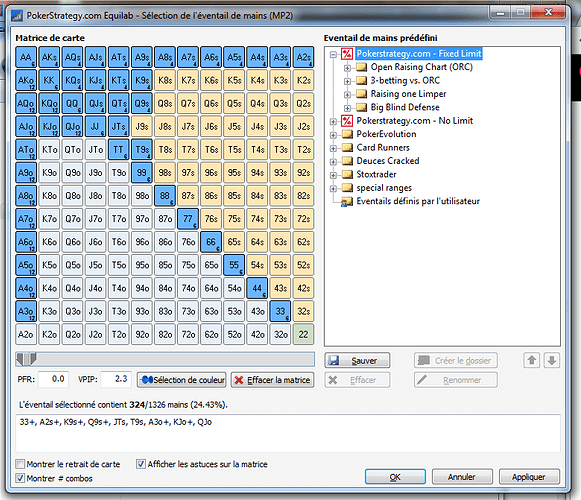Click the Card Runners folder icon
The image size is (581, 500).
[347, 148]
